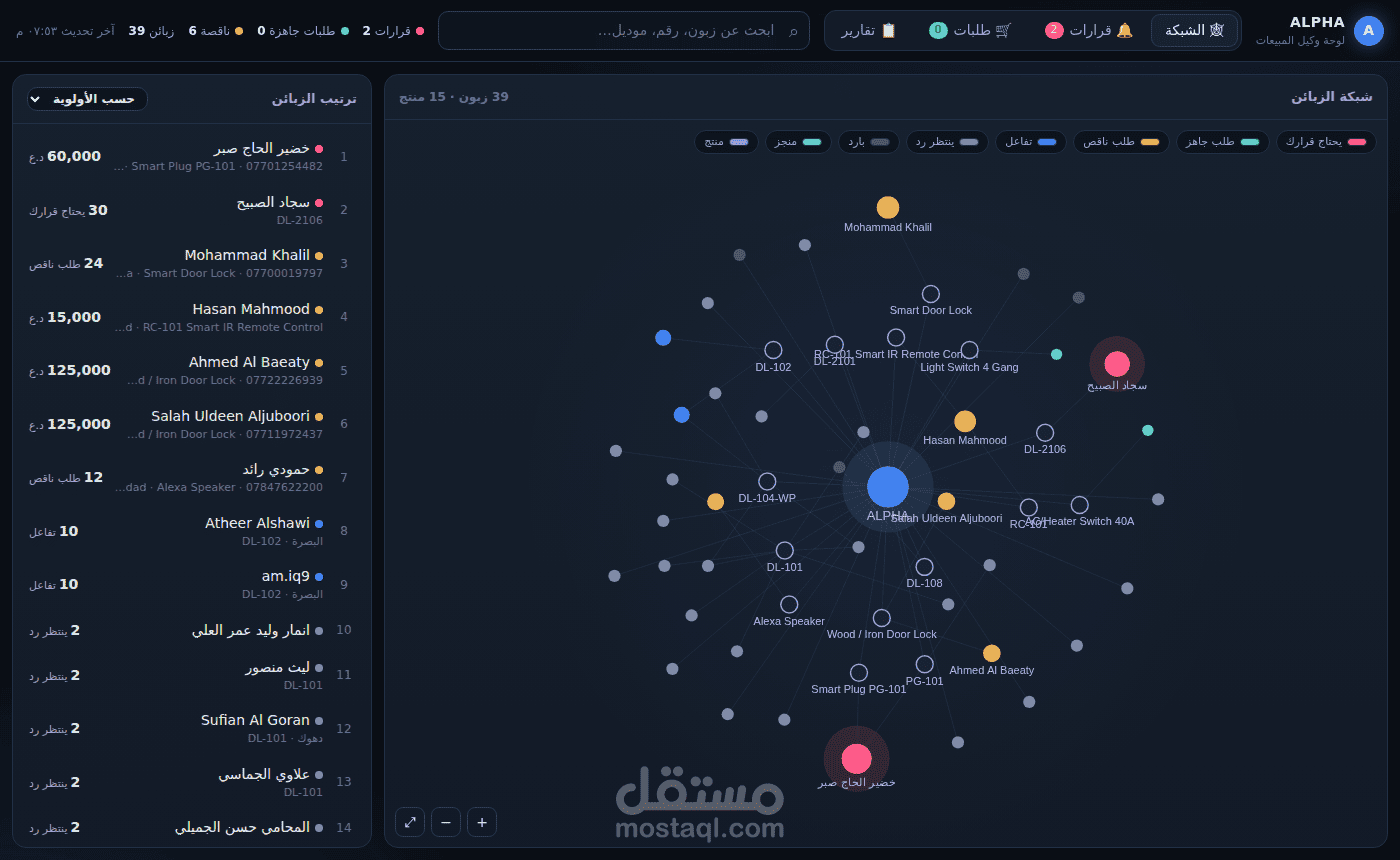
Task: Select the DL-108 product node
Action: [x=924, y=567]
